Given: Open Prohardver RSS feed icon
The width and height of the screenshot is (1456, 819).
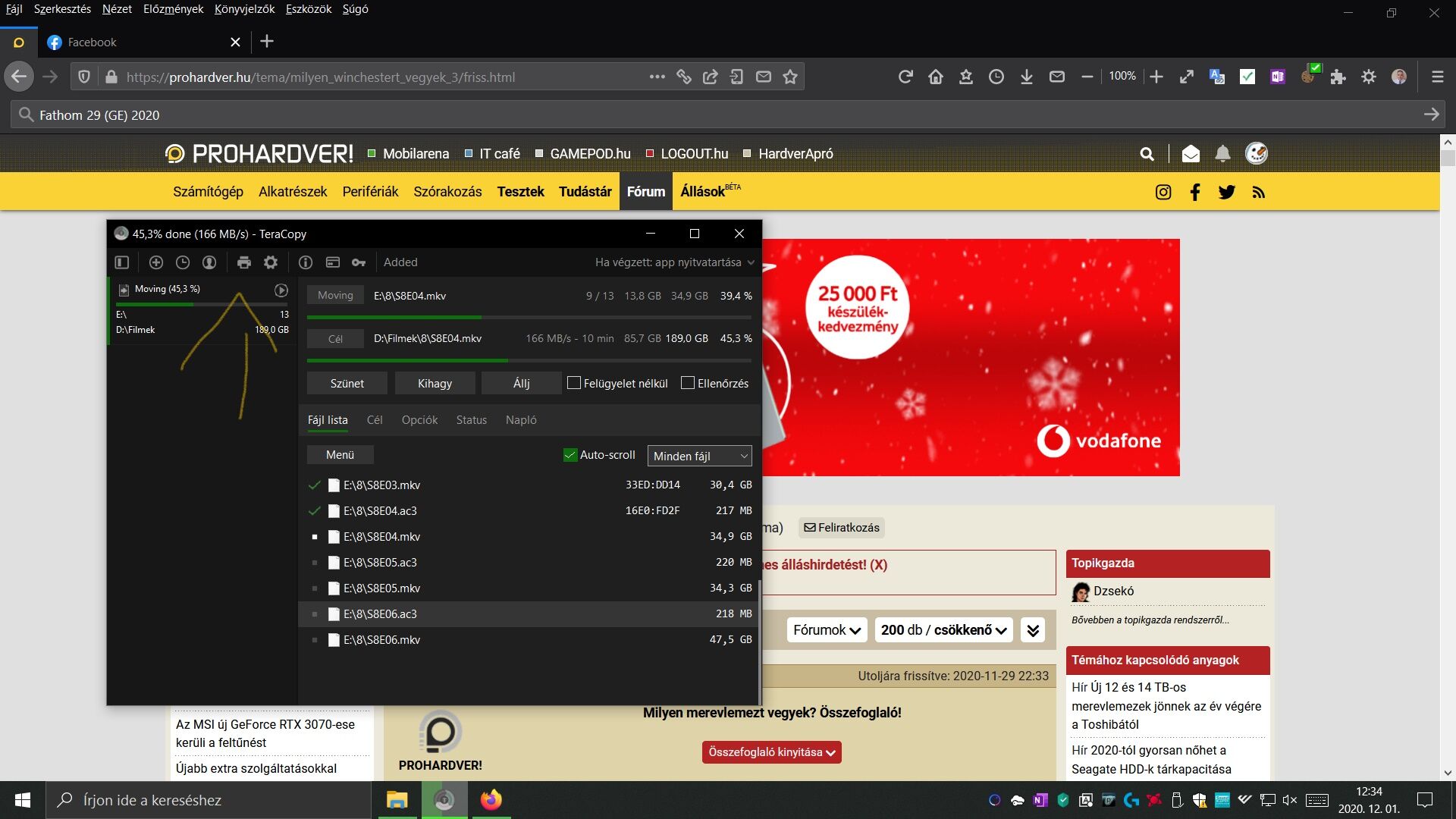Looking at the screenshot, I should tap(1259, 193).
